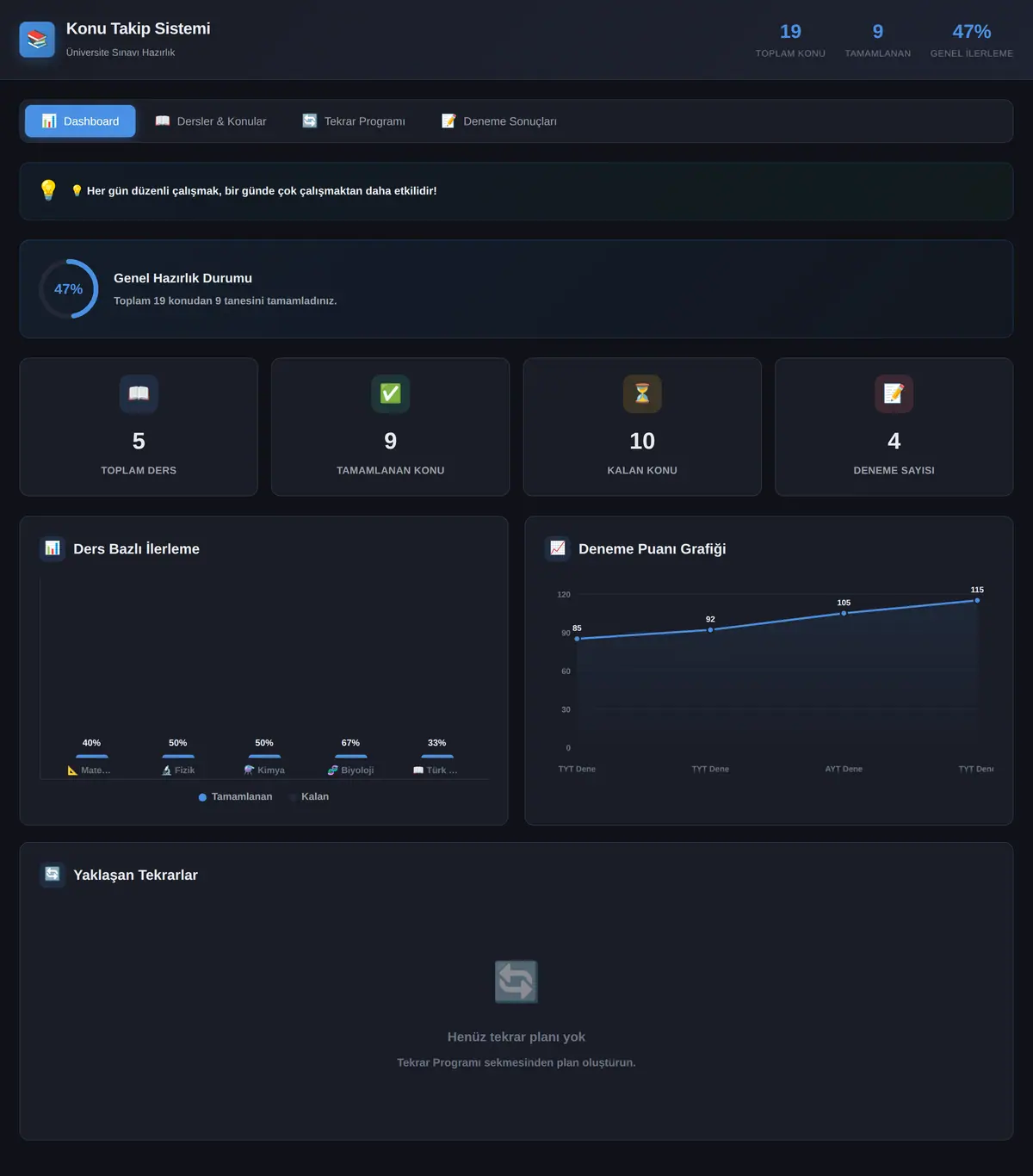The image size is (1033, 1176).
Task: Click the memo icon above Deneme Sayısı
Action: (x=894, y=393)
